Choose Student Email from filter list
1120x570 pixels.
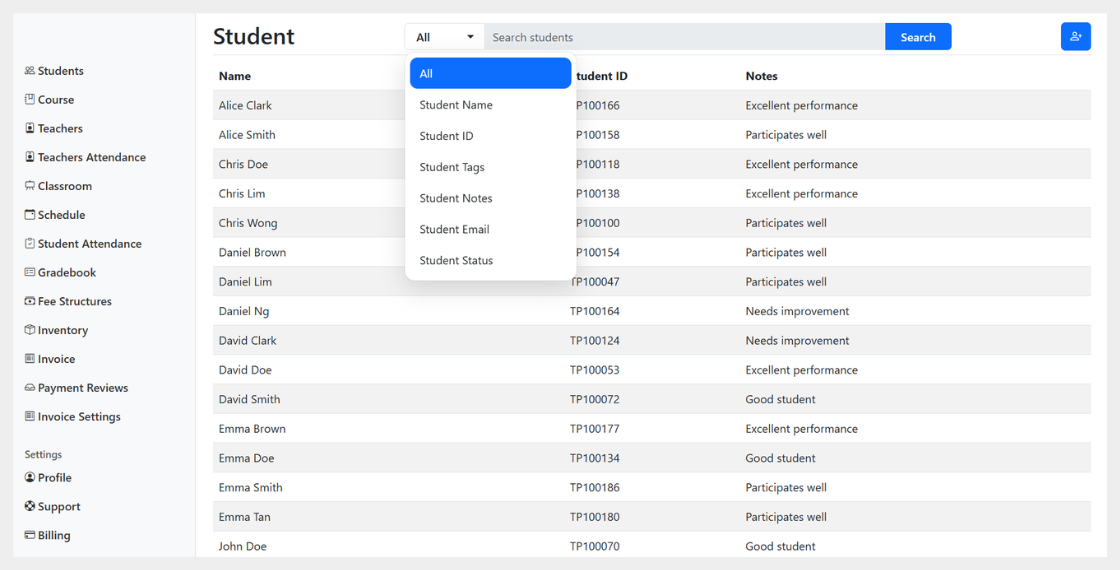pos(454,229)
